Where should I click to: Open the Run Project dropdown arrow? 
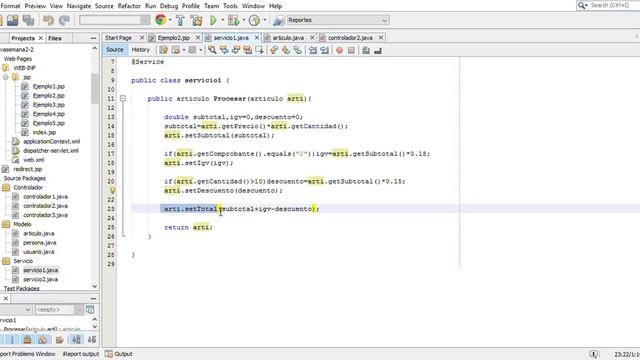point(222,20)
